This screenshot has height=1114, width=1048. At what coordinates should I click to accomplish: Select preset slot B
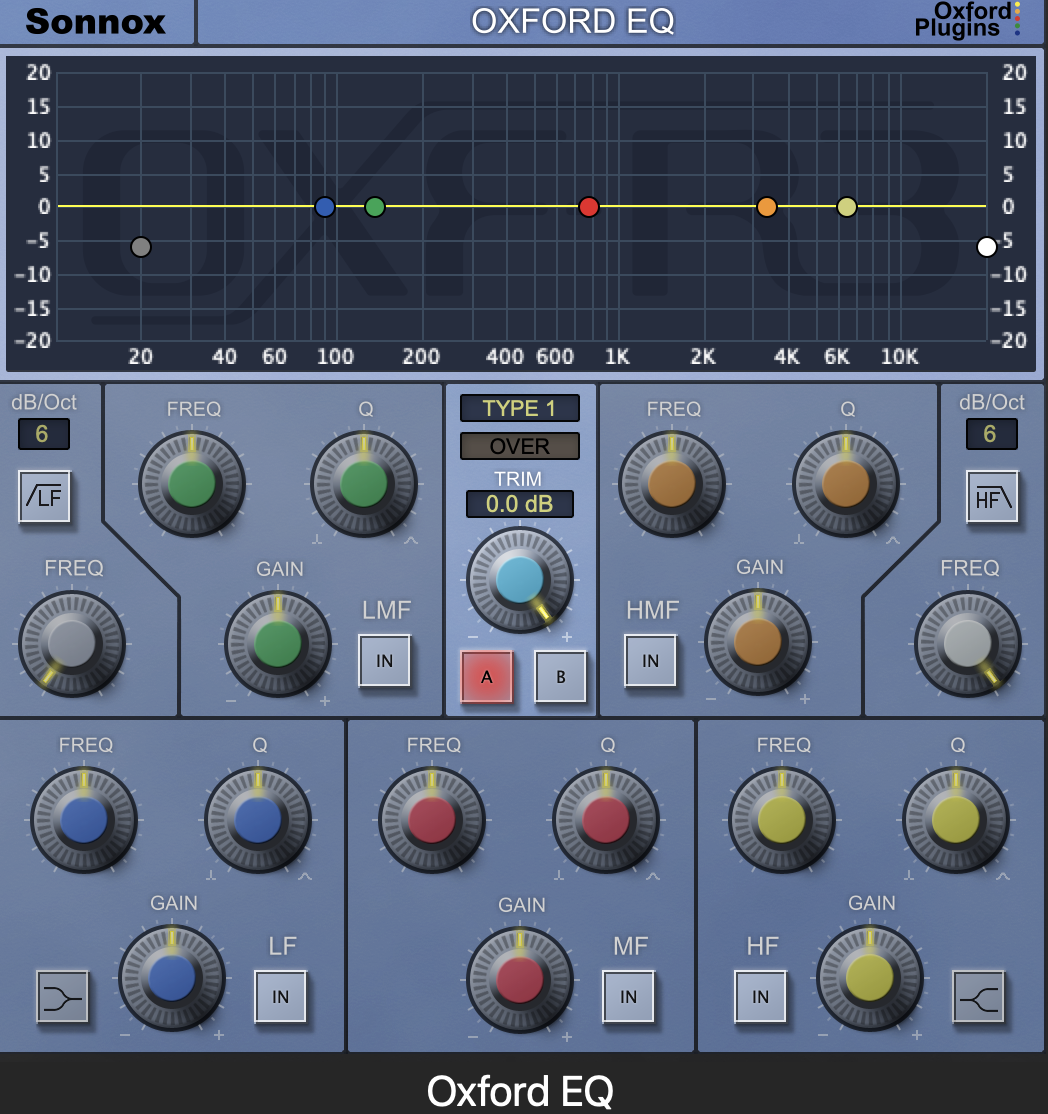[x=561, y=676]
